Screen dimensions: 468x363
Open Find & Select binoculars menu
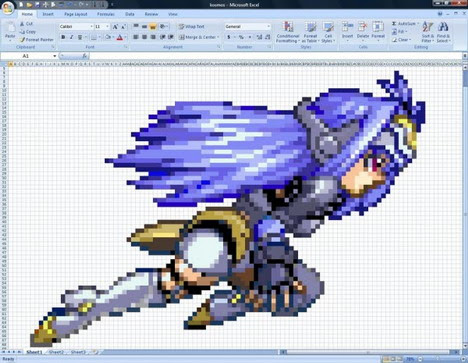[443, 32]
